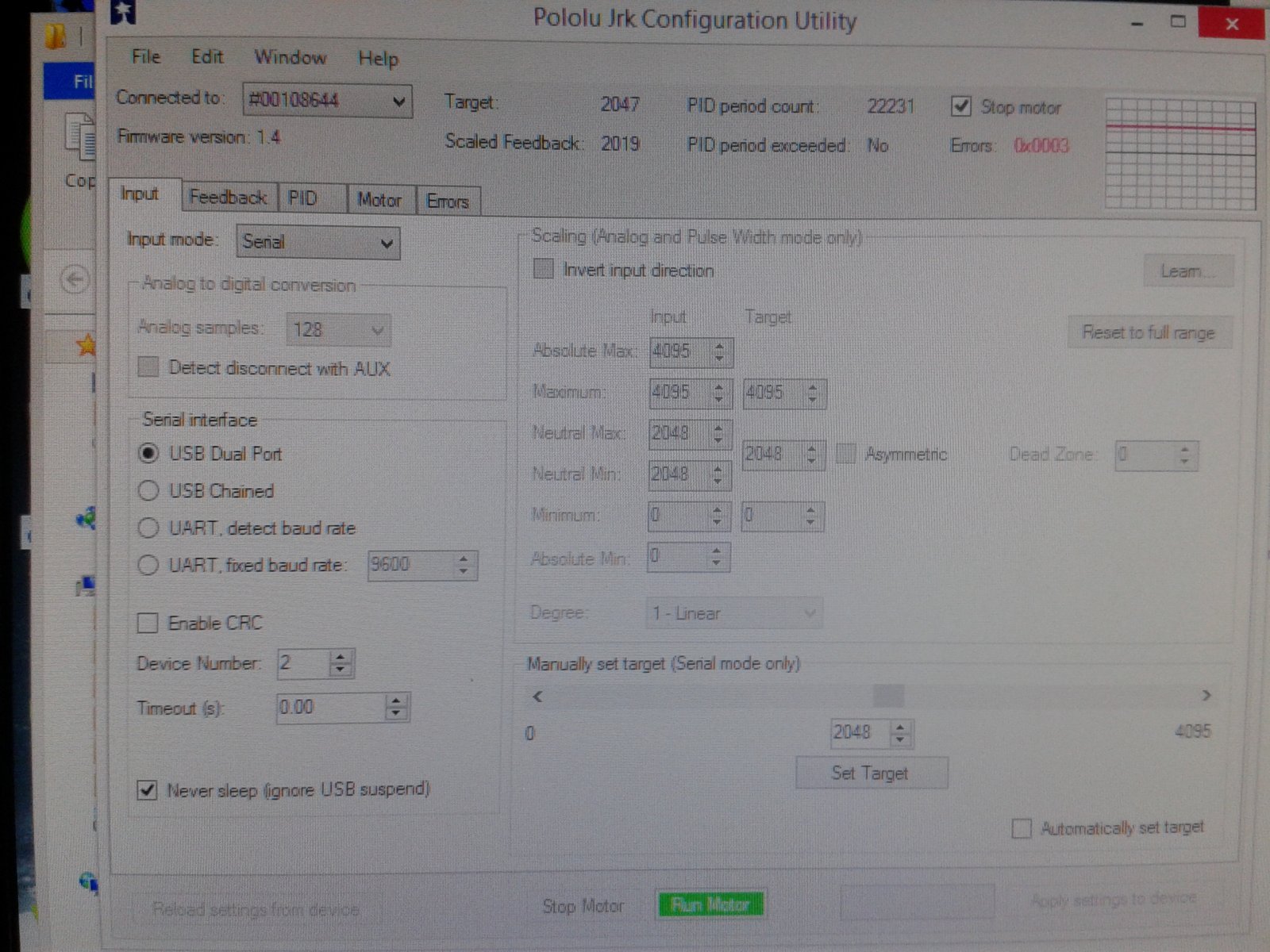Click the manual target slider thumb

click(x=888, y=696)
